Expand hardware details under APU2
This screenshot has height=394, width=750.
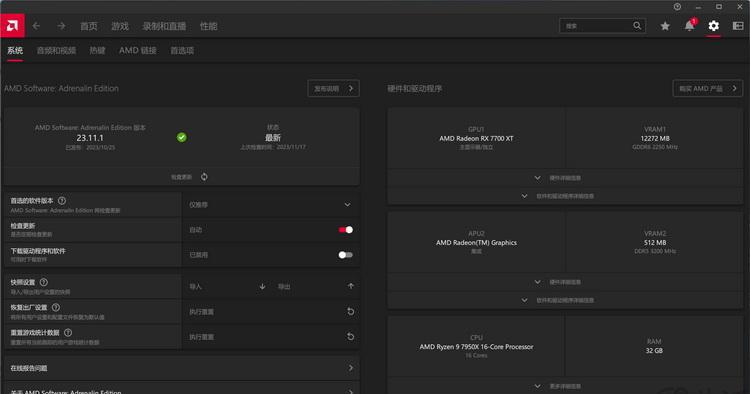(x=565, y=282)
